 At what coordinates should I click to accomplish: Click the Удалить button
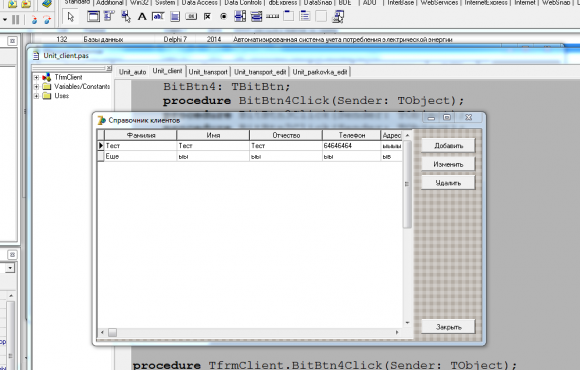coord(448,183)
